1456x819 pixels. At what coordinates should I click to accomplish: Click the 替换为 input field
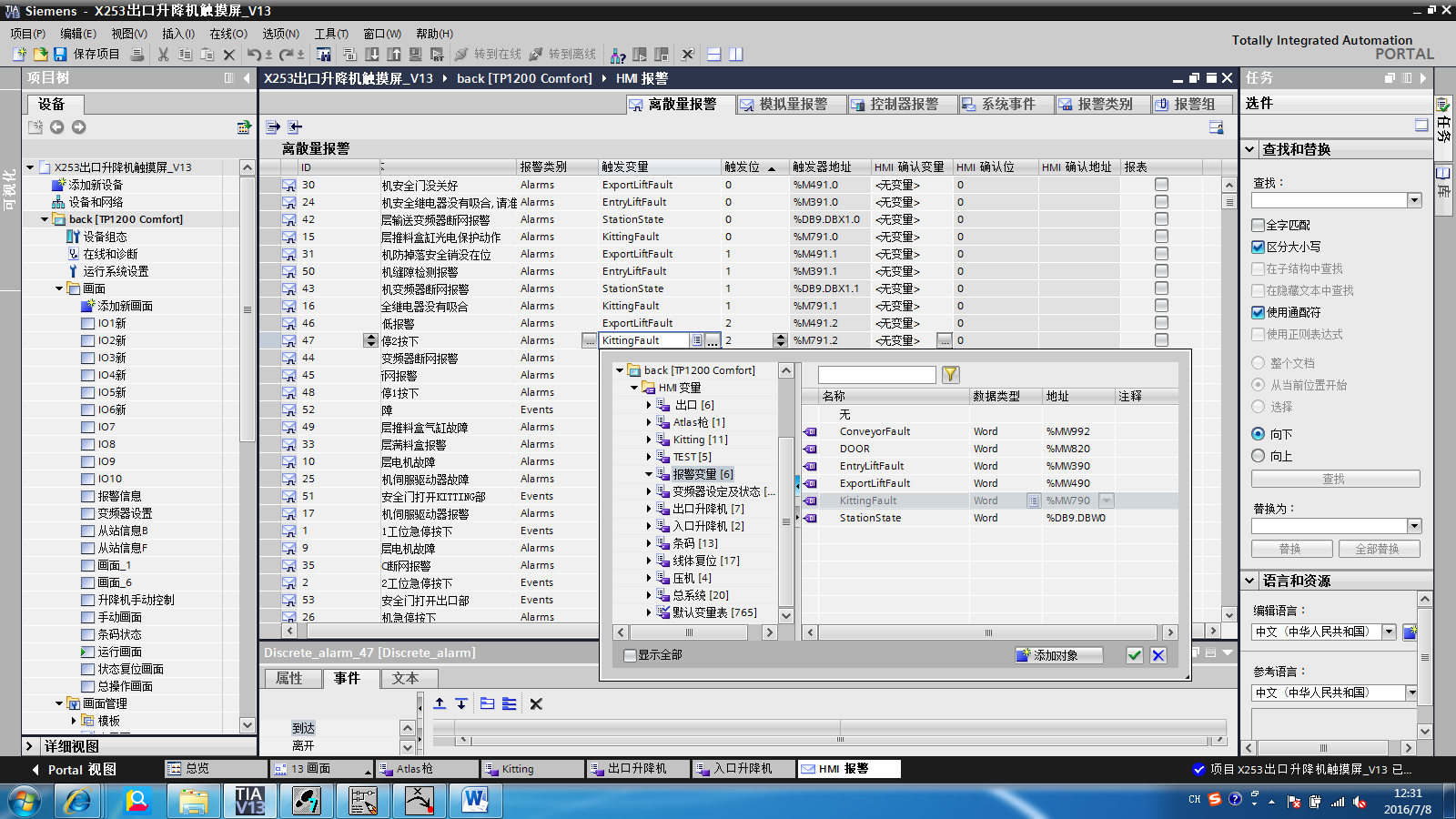[1330, 526]
